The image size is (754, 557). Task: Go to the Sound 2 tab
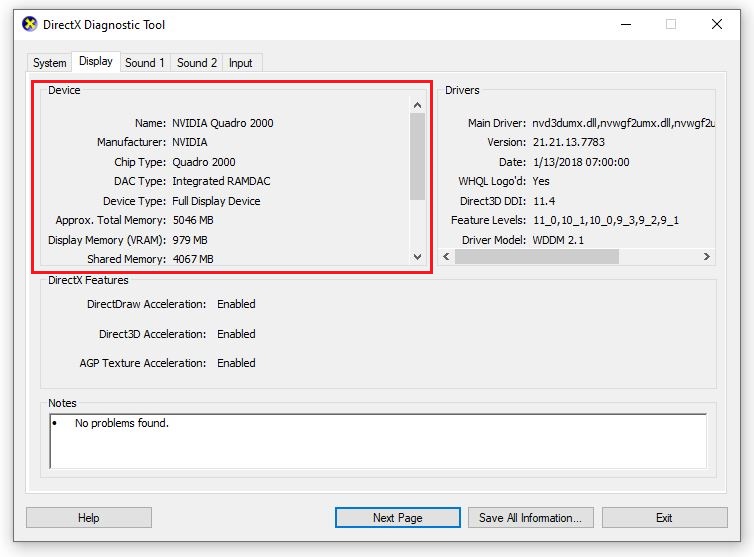[x=197, y=63]
